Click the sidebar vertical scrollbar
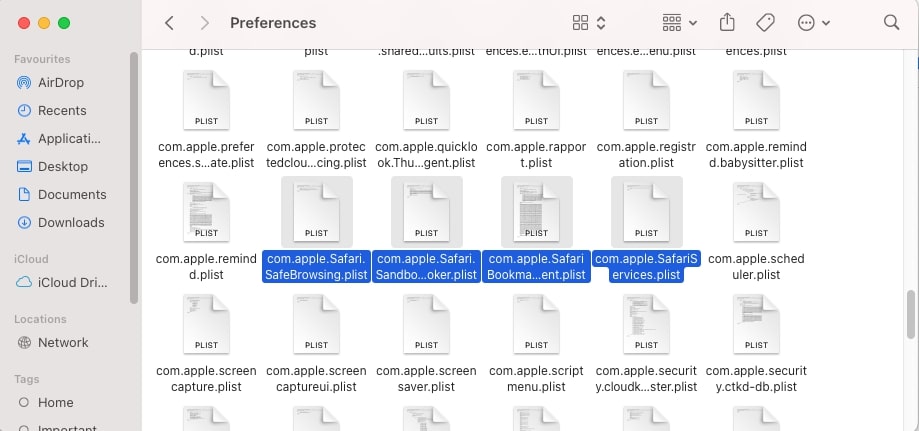Viewport: 919px width, 431px height. pos(134,178)
